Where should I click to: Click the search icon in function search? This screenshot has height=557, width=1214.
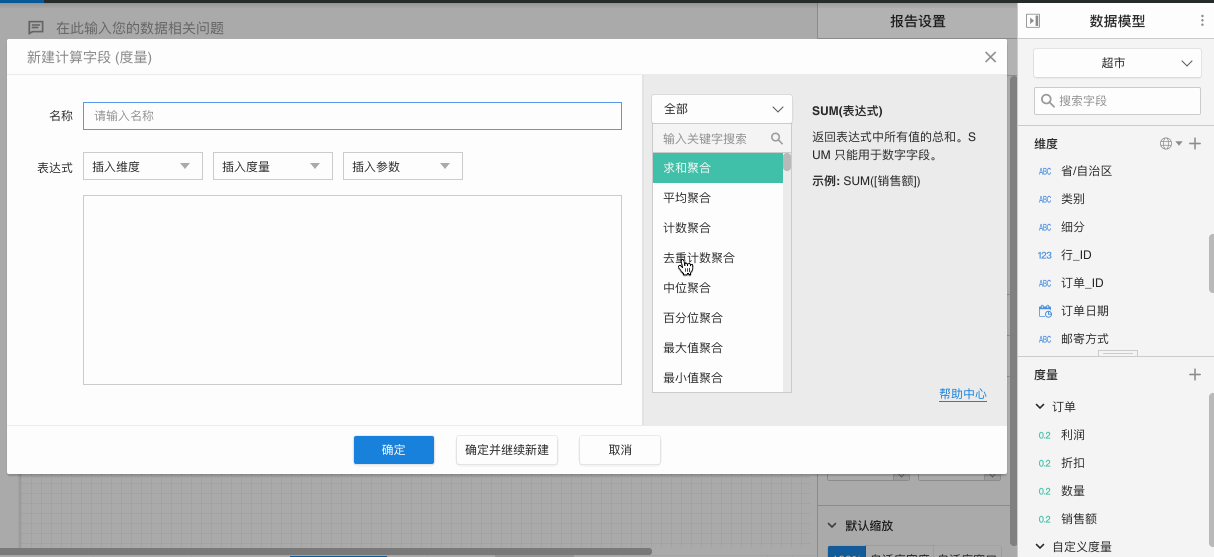point(777,139)
